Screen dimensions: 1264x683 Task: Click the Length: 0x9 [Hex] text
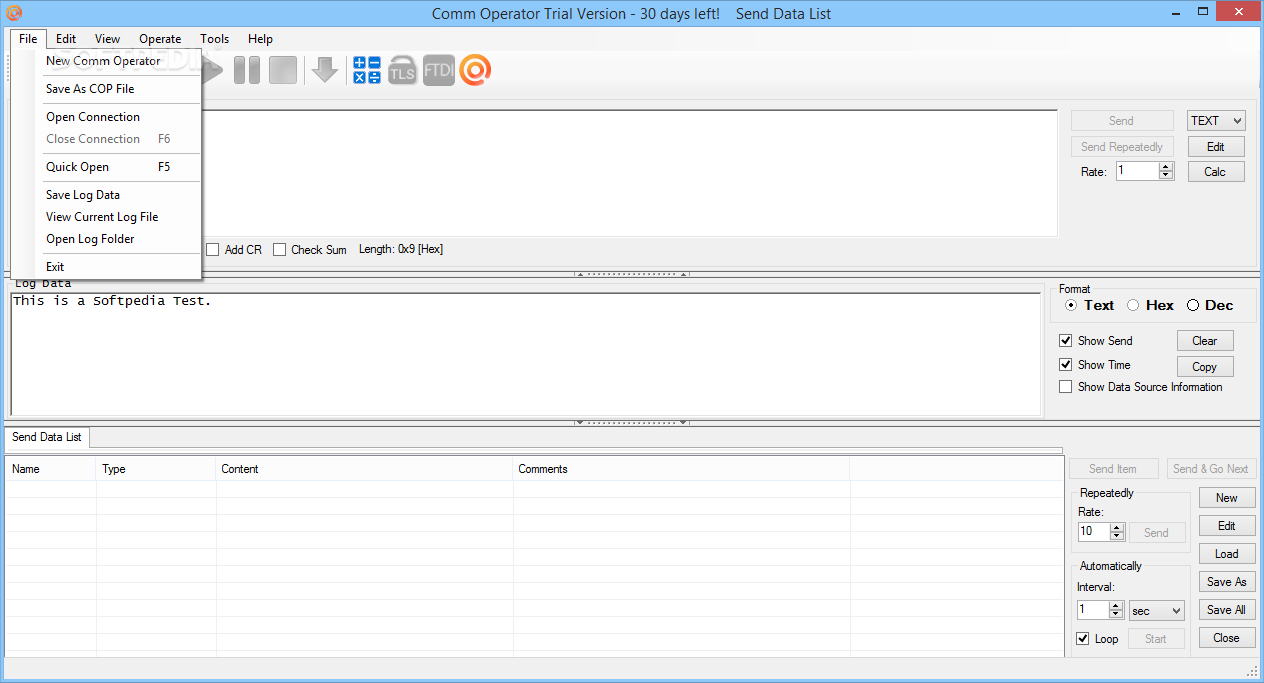(401, 249)
